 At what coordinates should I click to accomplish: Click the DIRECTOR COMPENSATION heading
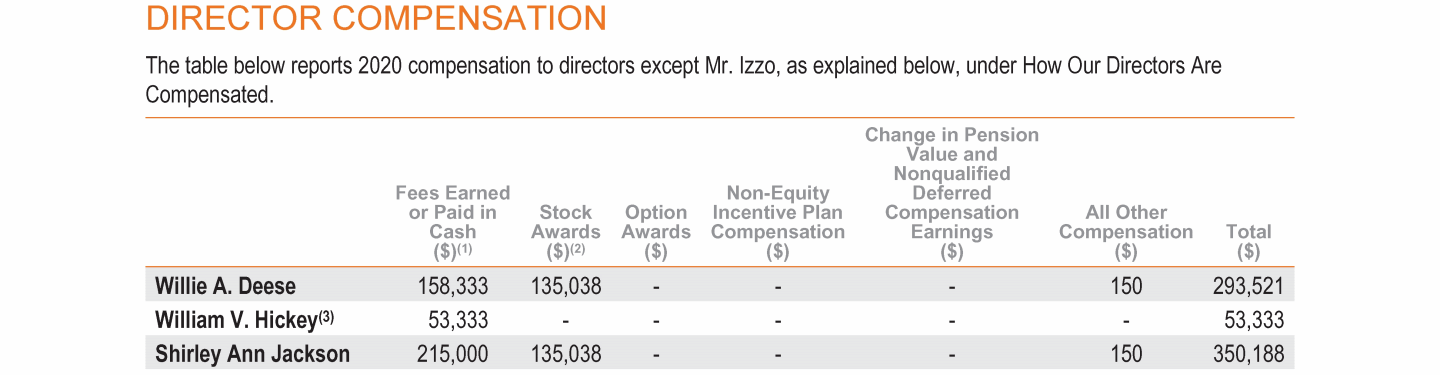tap(376, 18)
